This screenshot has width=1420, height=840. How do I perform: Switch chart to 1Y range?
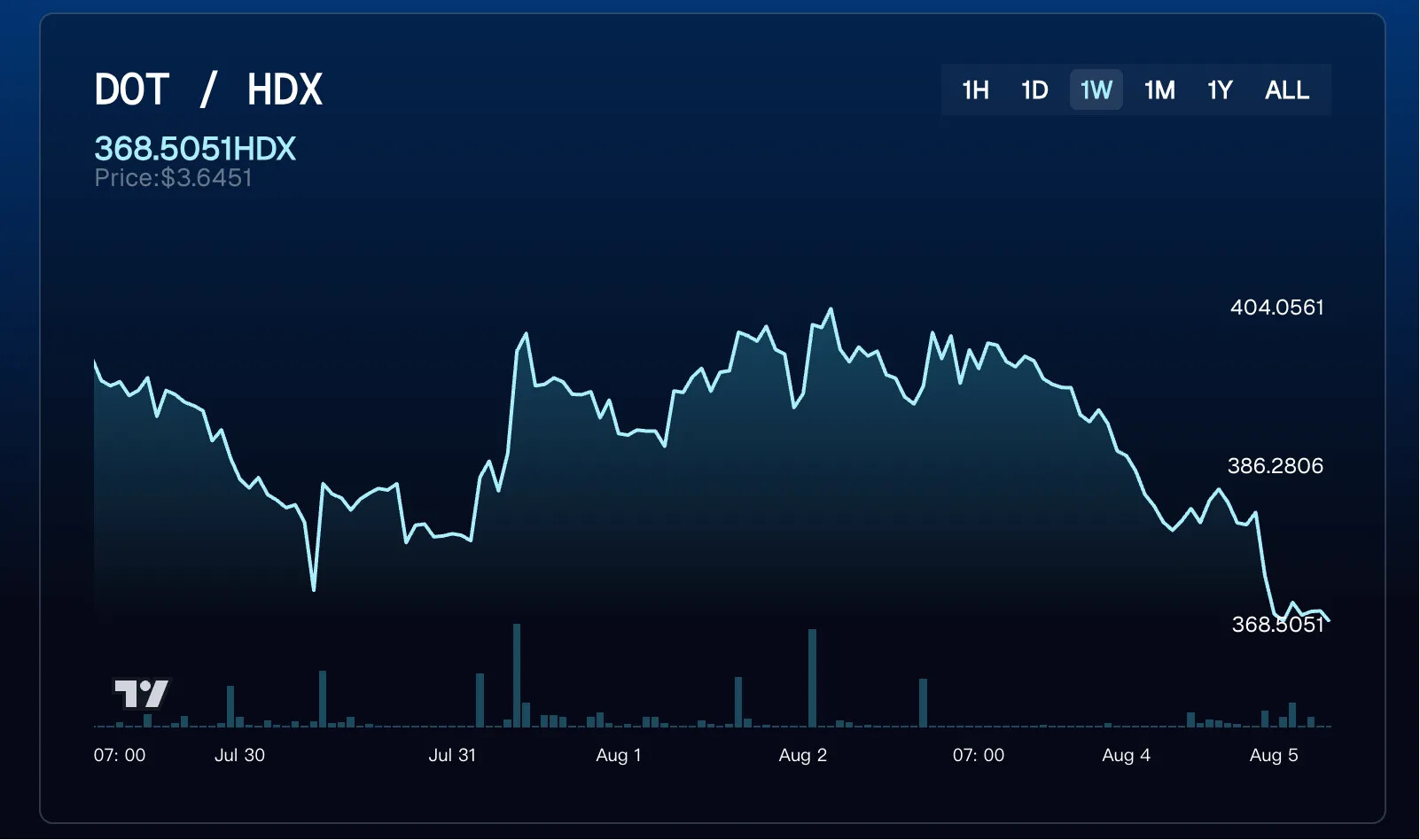1220,89
